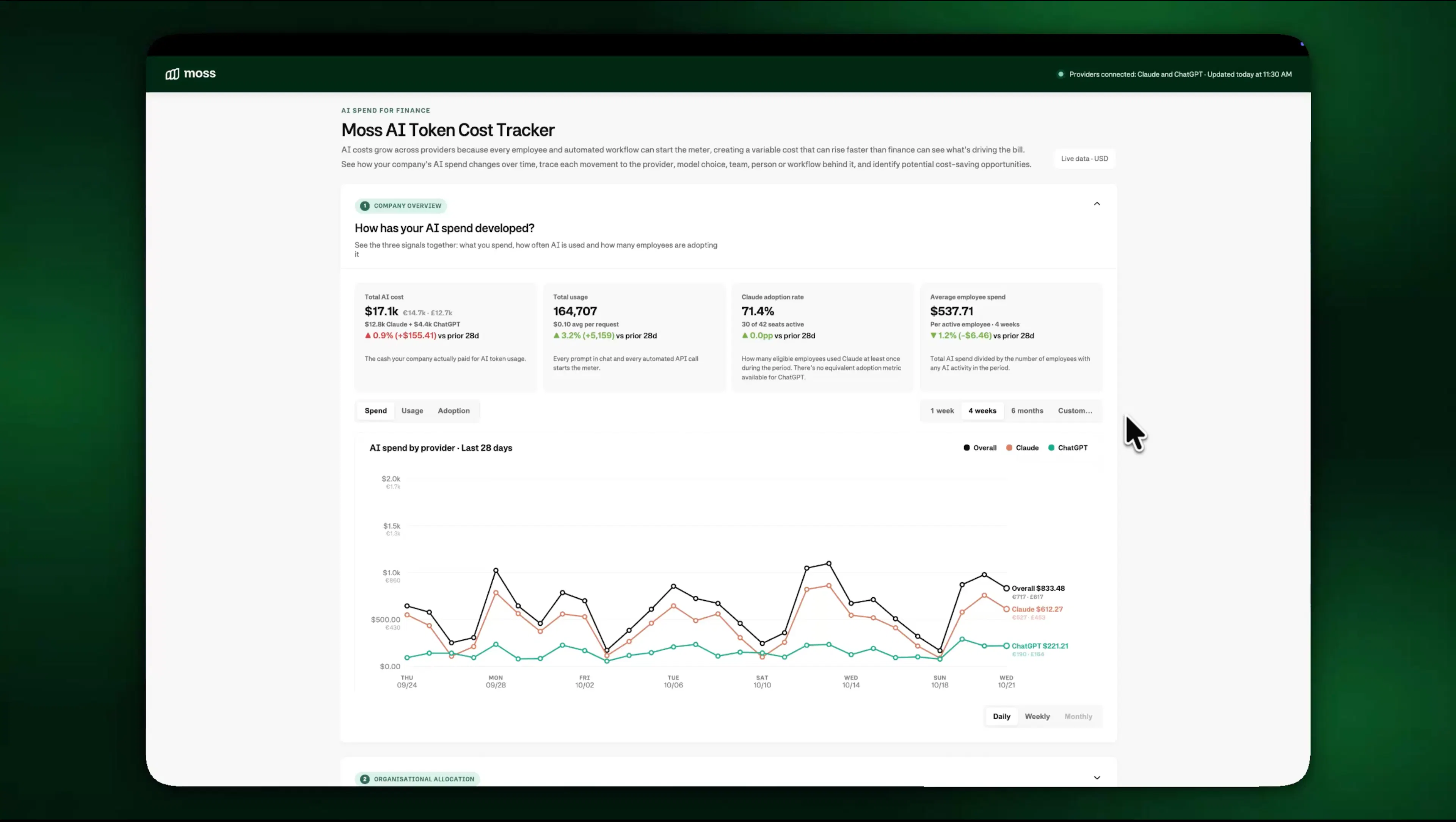Click the MON 09/28 axis label
The image size is (1456, 822).
coord(496,681)
